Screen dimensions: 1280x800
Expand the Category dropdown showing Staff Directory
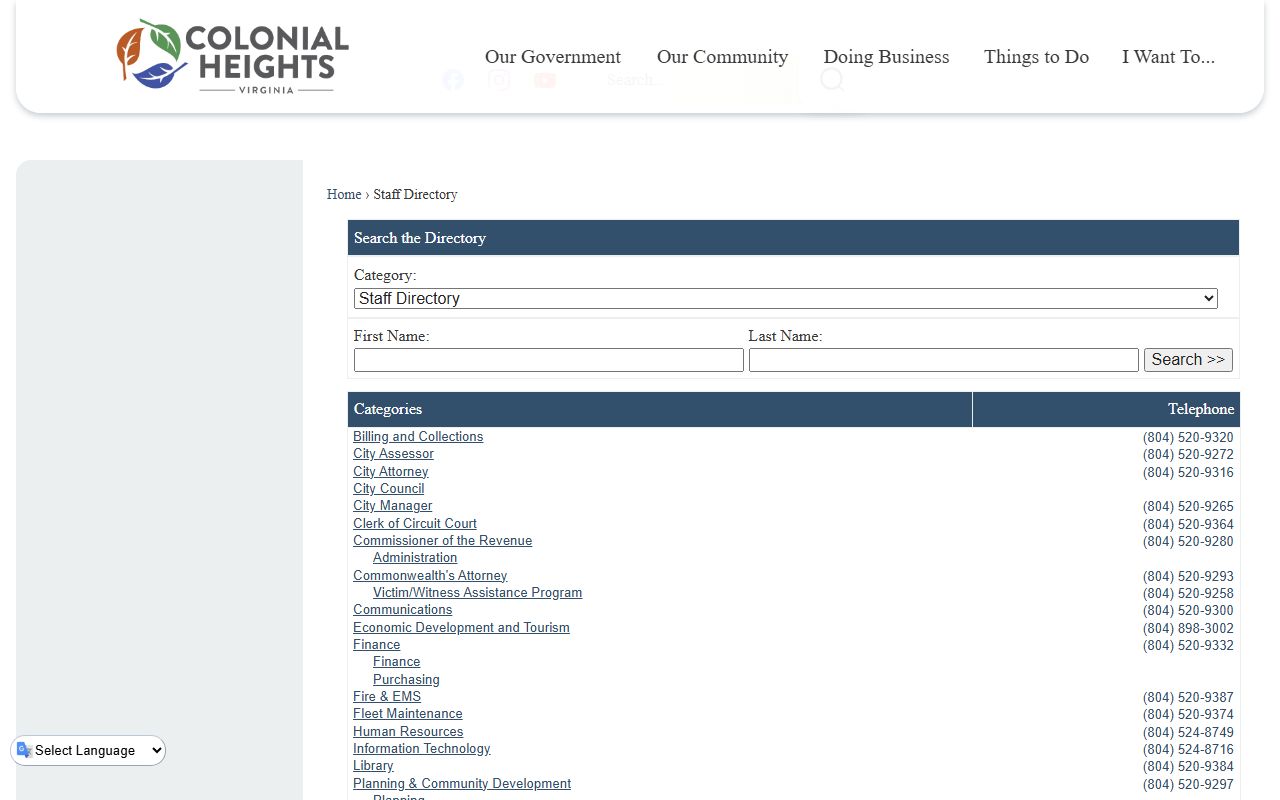tap(785, 299)
